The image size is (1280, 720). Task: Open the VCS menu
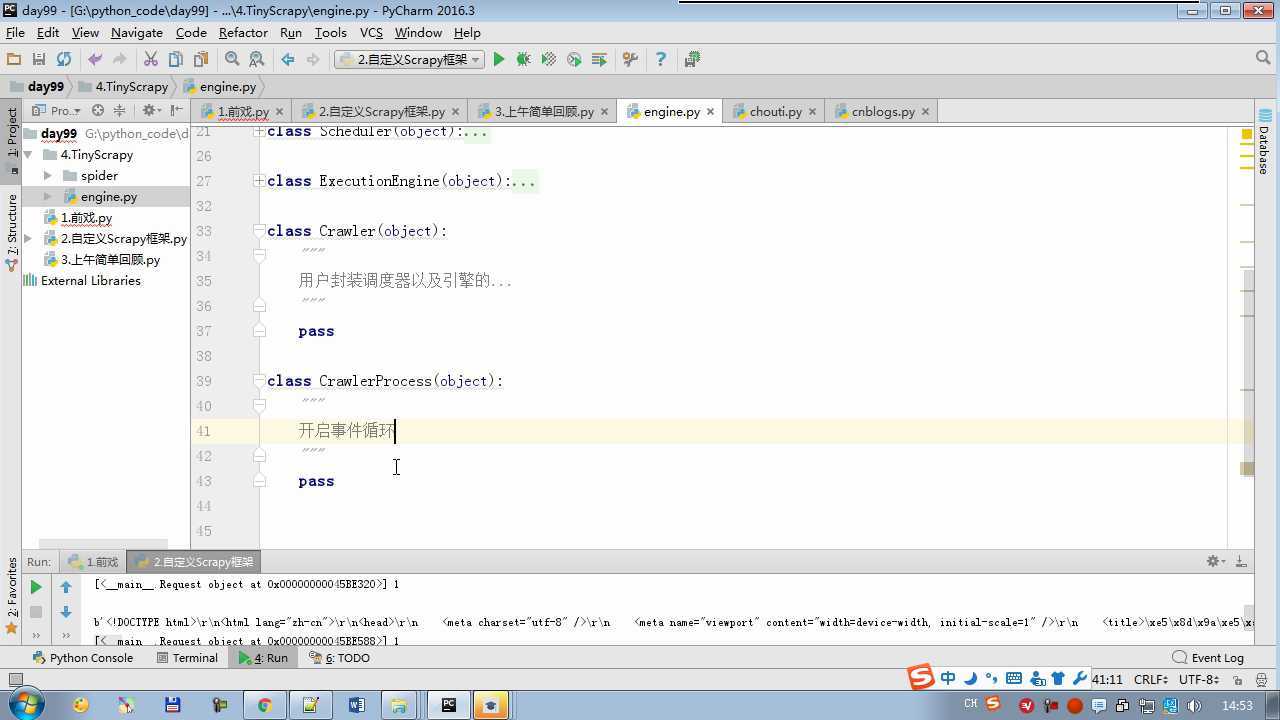(371, 33)
